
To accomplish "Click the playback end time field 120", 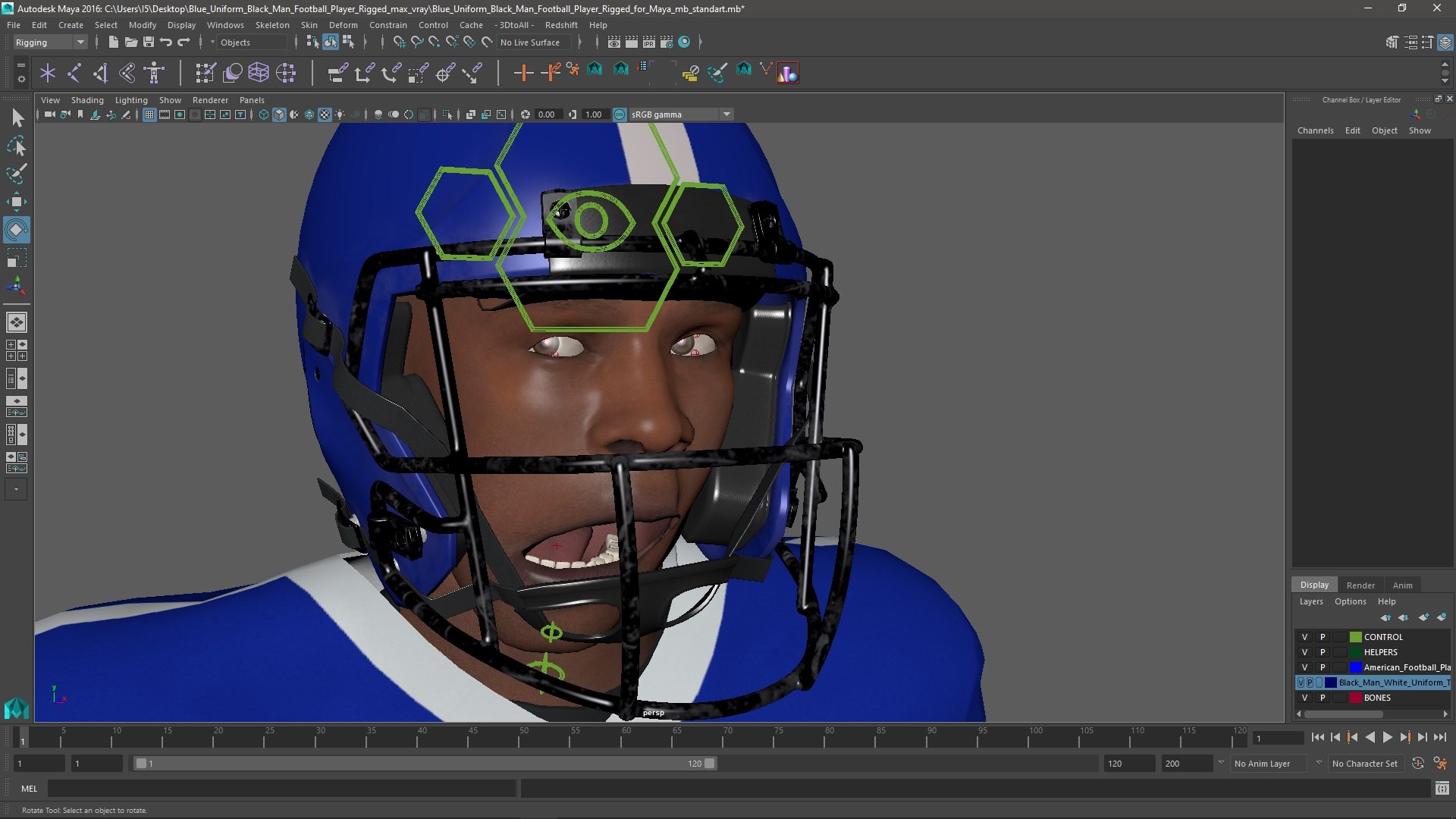I will coord(1128,764).
